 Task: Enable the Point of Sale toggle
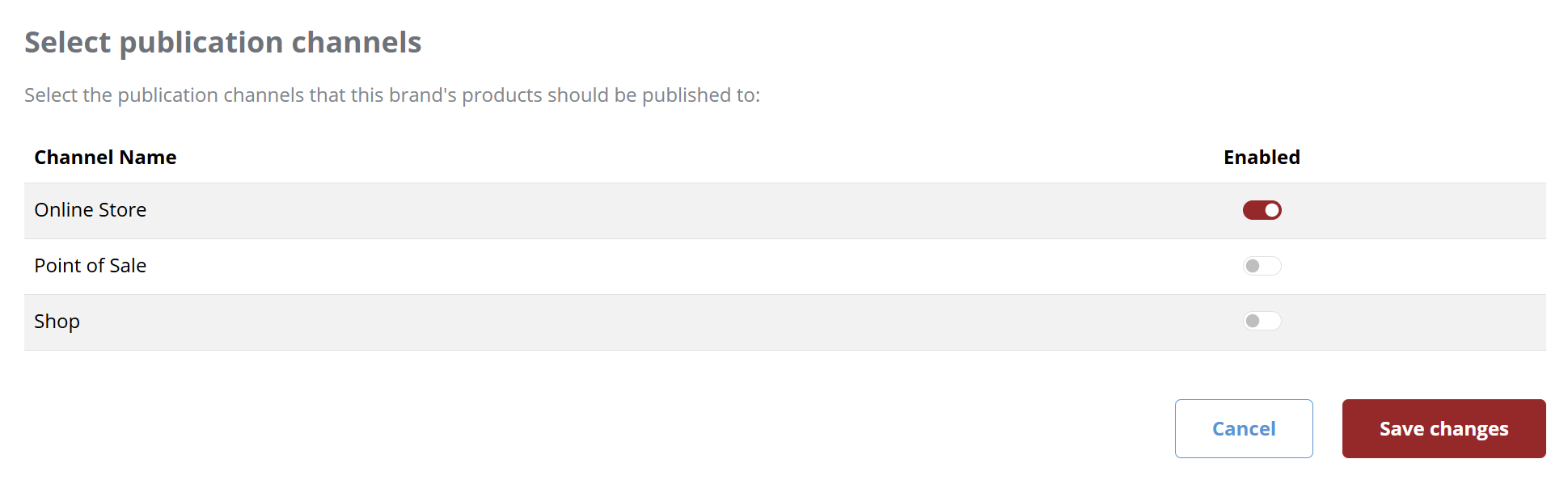(1262, 266)
